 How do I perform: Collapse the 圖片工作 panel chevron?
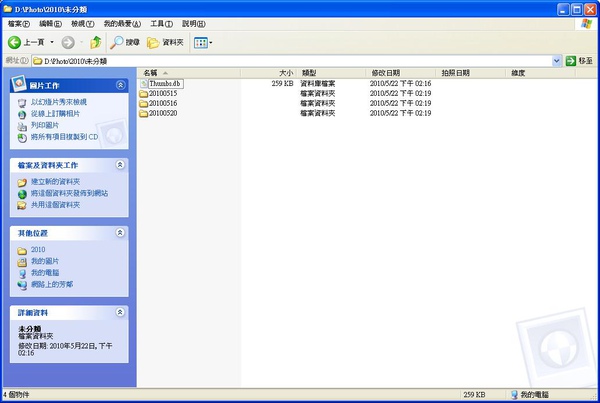[120, 85]
